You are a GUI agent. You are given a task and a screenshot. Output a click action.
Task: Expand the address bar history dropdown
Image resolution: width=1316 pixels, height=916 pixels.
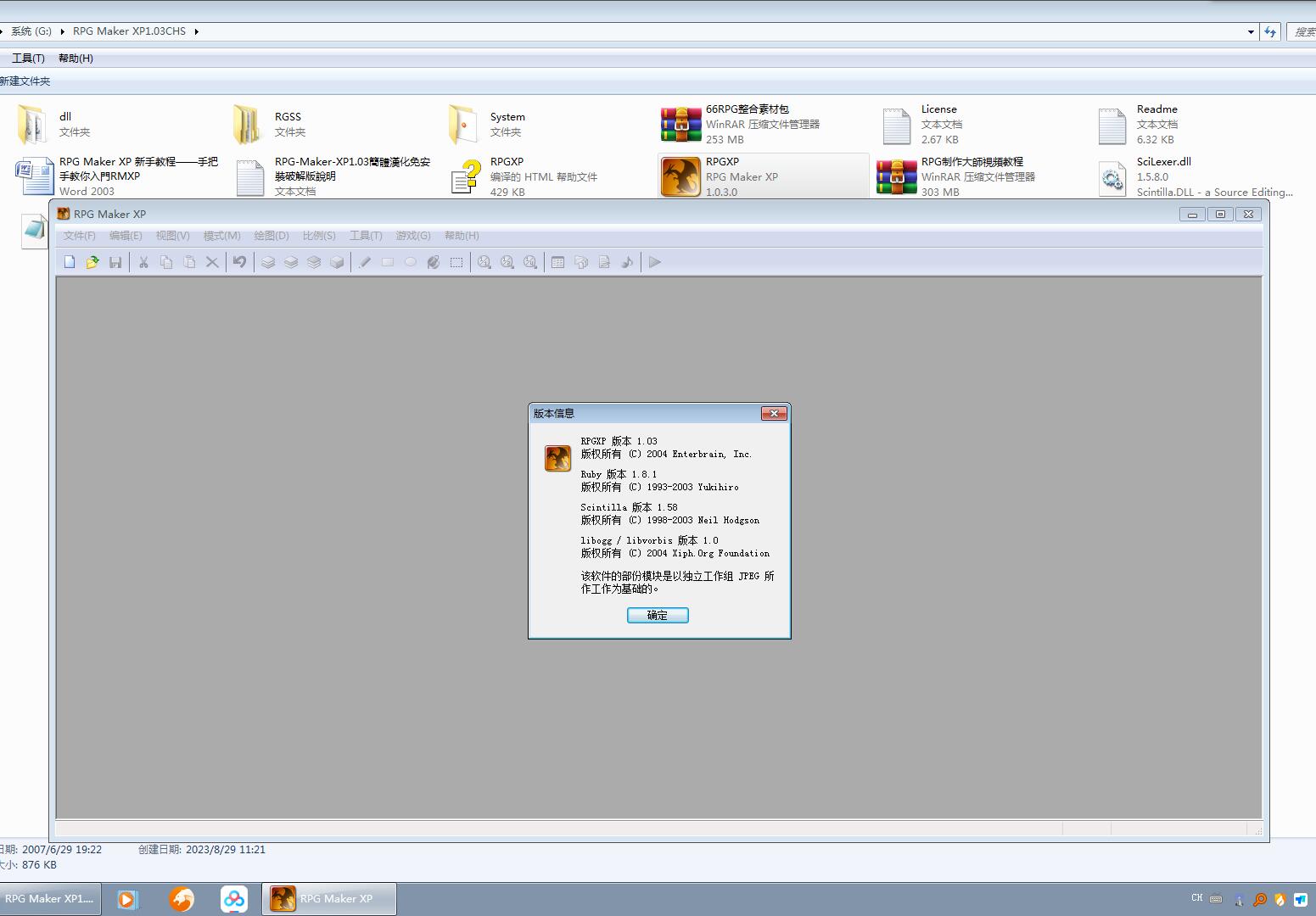[1251, 32]
